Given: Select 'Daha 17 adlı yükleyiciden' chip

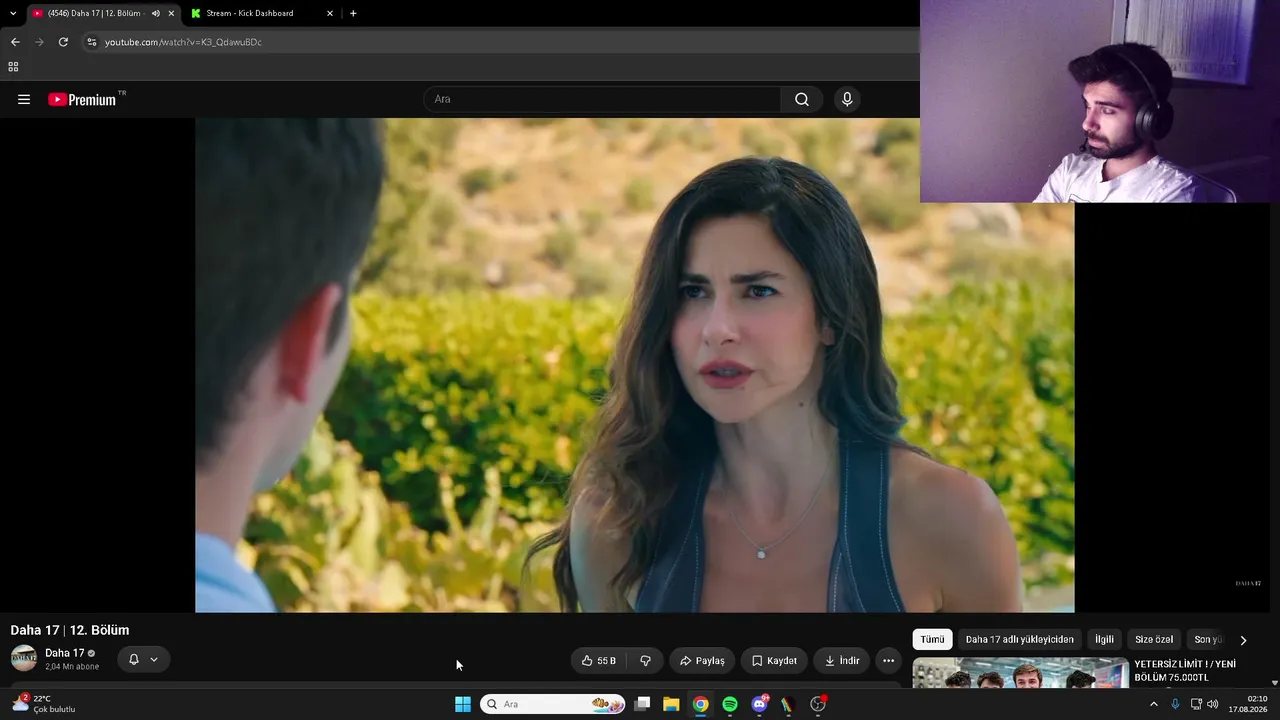Looking at the screenshot, I should point(1020,639).
